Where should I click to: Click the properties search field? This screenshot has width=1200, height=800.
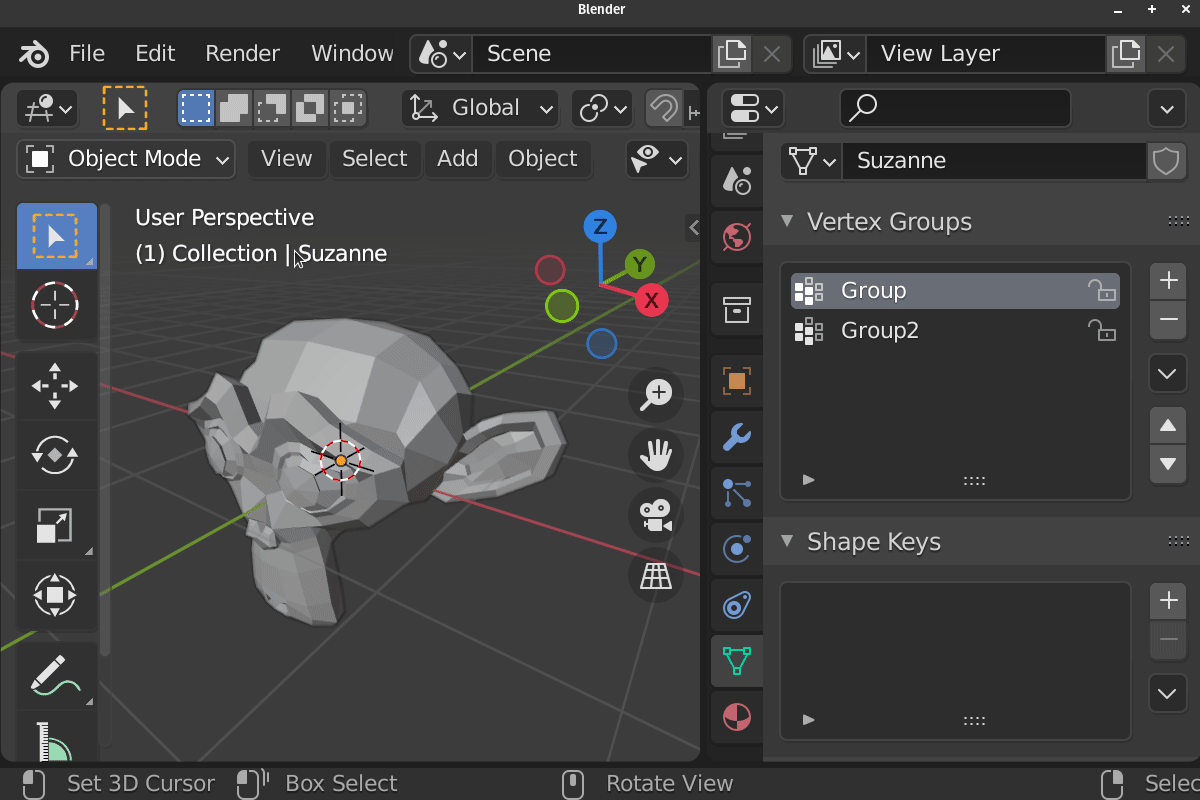tap(955, 108)
